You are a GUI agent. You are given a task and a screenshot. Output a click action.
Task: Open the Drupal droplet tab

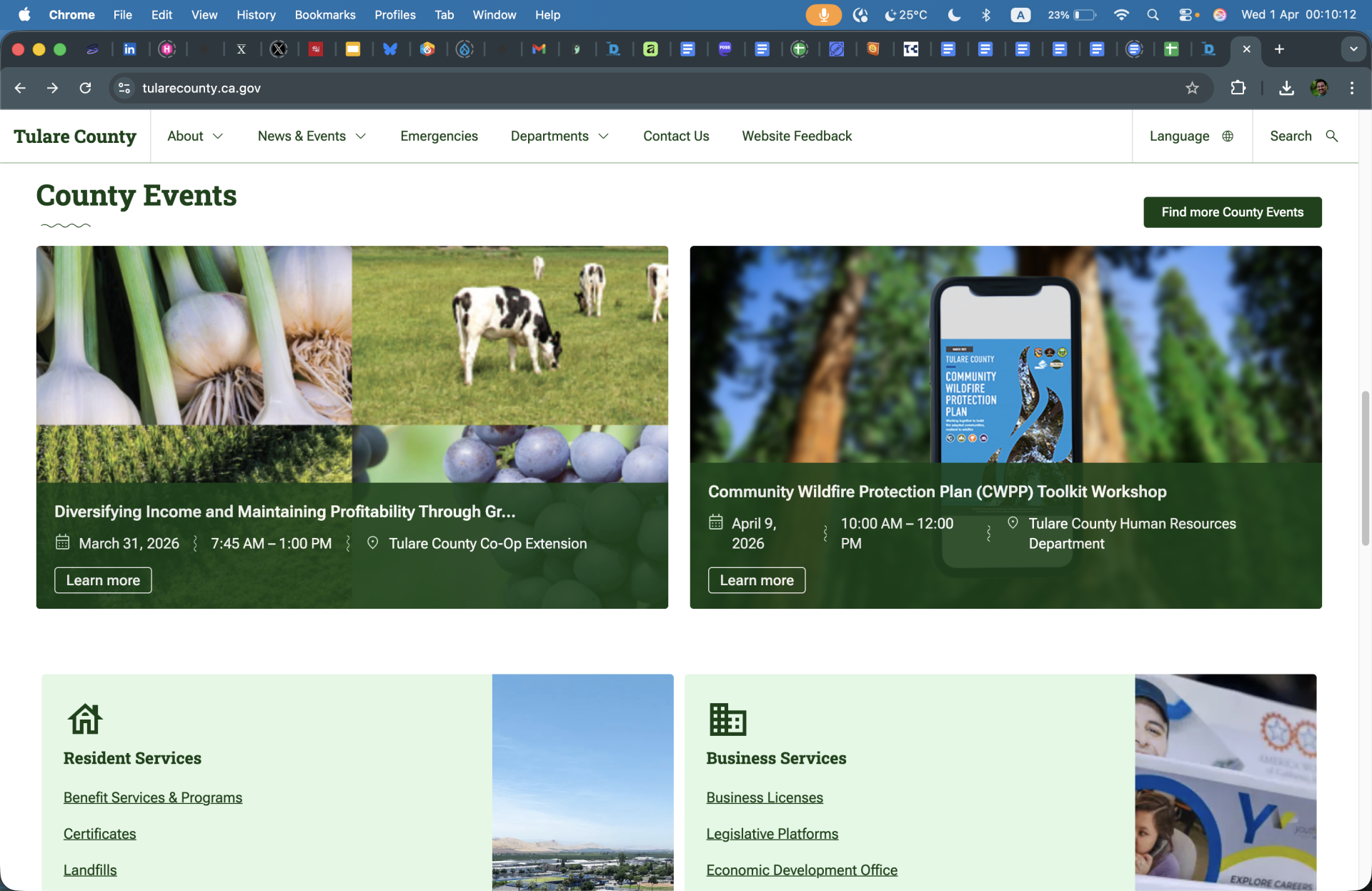point(464,49)
